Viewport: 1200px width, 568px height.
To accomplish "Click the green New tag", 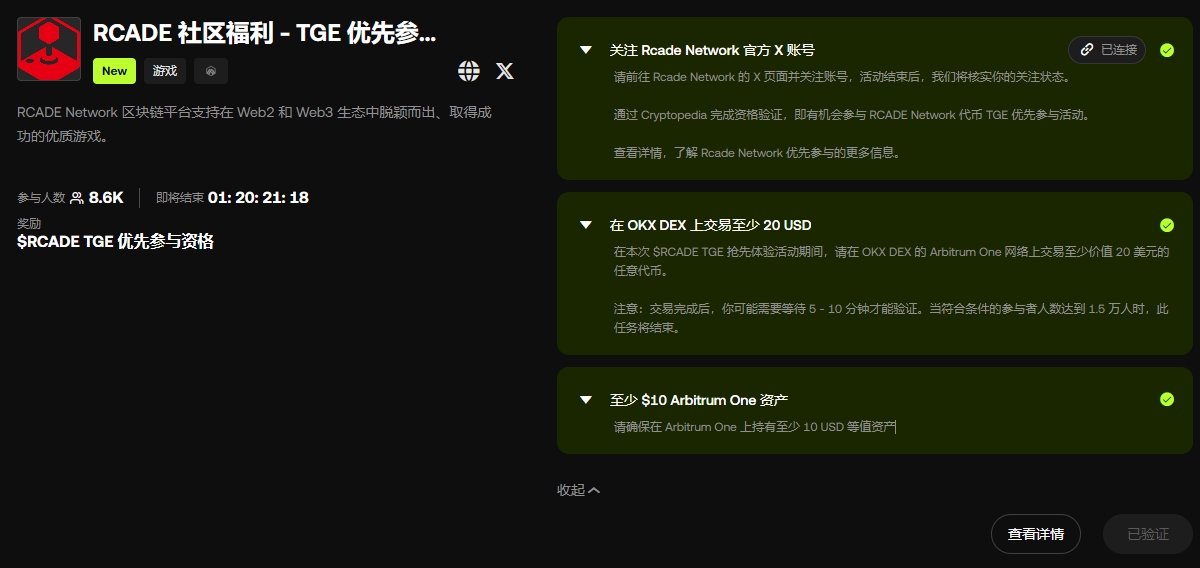I will (114, 71).
